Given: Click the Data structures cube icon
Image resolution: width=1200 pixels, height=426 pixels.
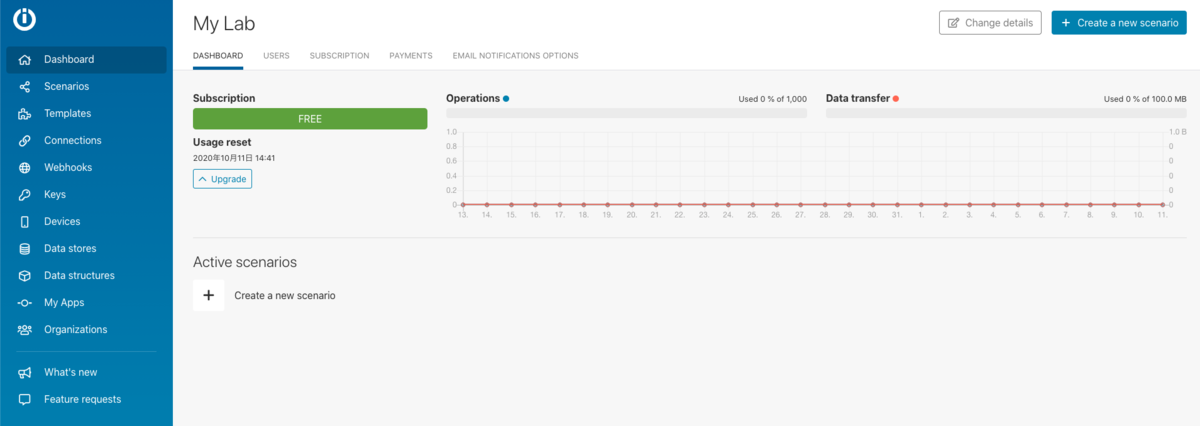Looking at the screenshot, I should pos(25,276).
